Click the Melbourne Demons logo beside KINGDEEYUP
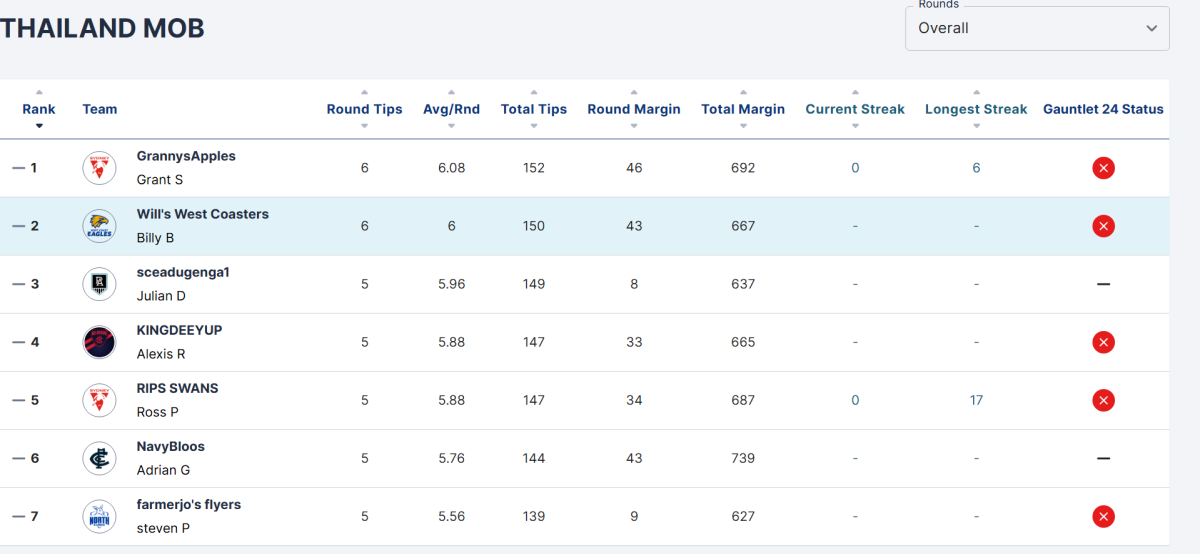Image resolution: width=1200 pixels, height=554 pixels. pyautogui.click(x=99, y=342)
